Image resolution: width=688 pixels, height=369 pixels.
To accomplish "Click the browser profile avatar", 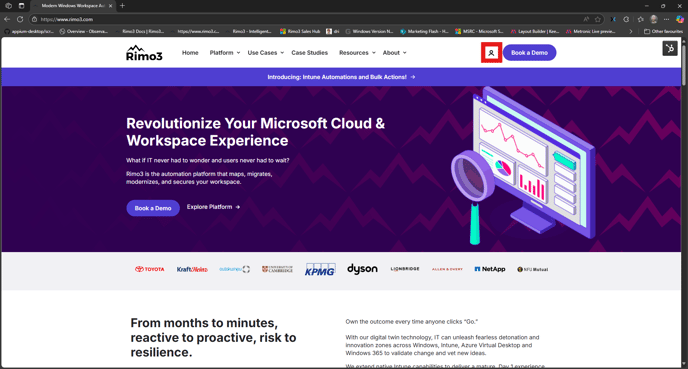I will click(x=654, y=19).
